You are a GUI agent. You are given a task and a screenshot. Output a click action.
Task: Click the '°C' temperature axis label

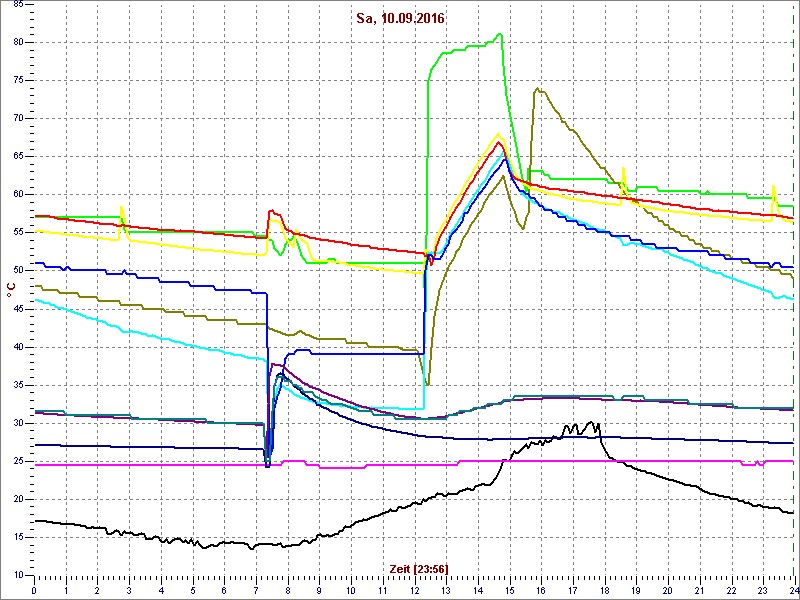(11, 290)
